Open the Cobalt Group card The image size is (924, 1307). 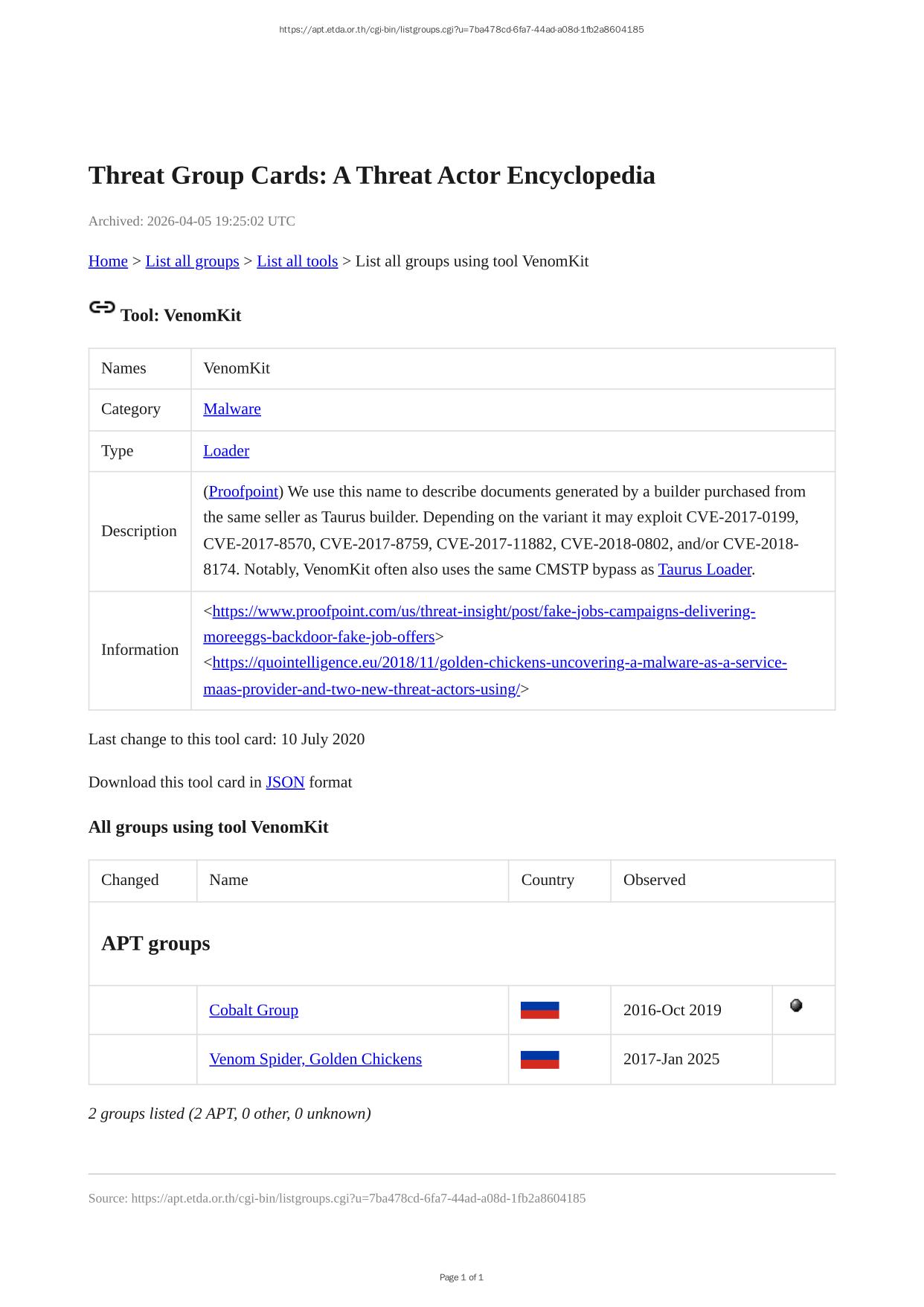[254, 1010]
